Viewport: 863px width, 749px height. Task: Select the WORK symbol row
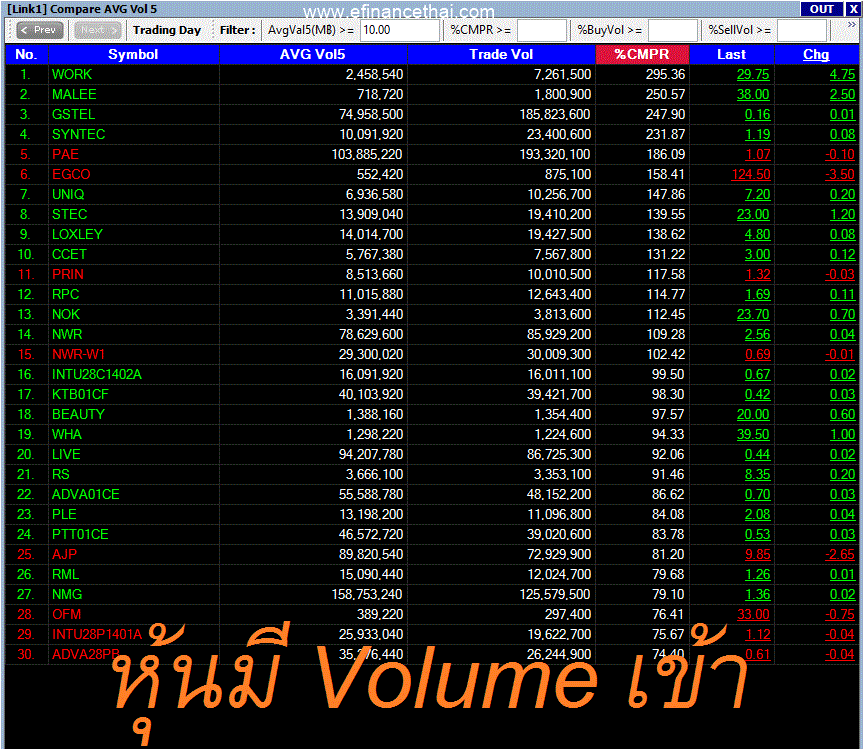coord(432,74)
